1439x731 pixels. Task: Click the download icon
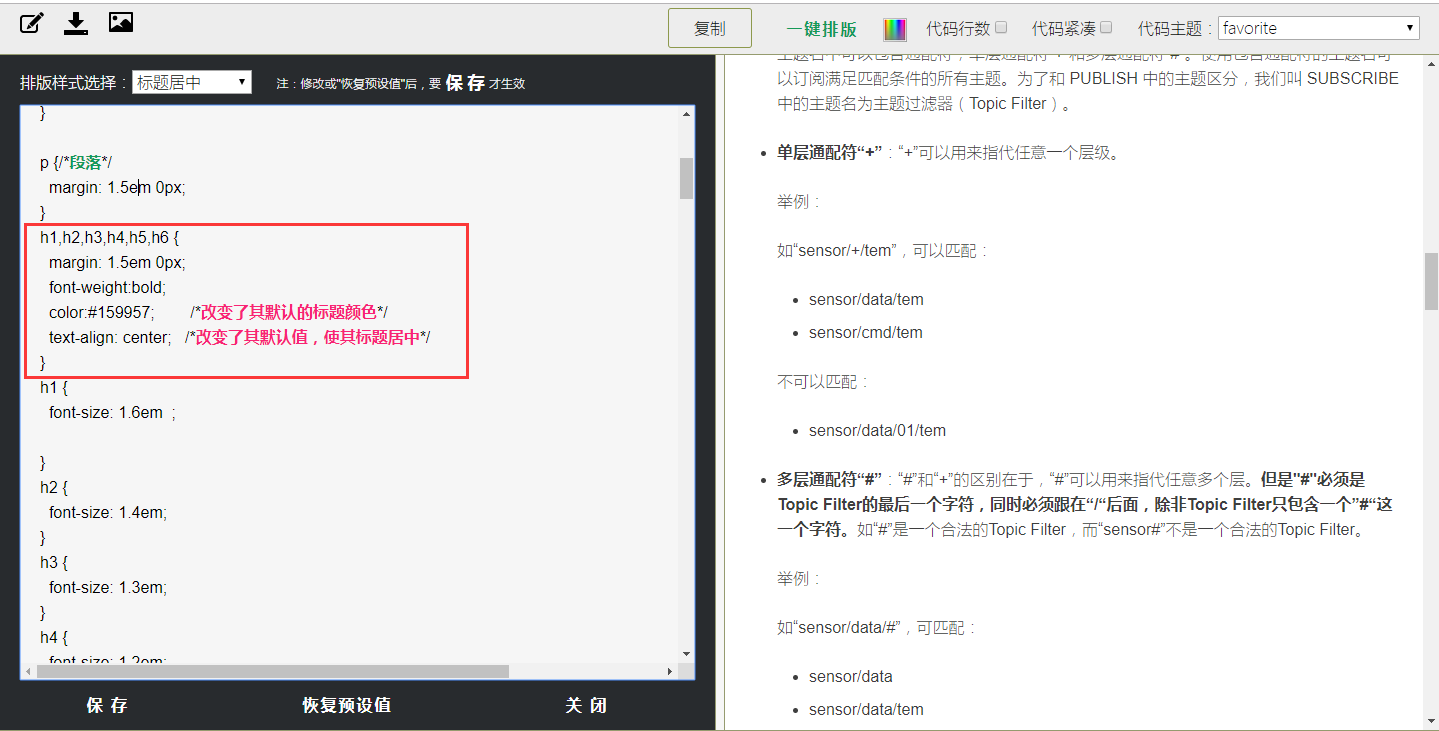[x=76, y=23]
